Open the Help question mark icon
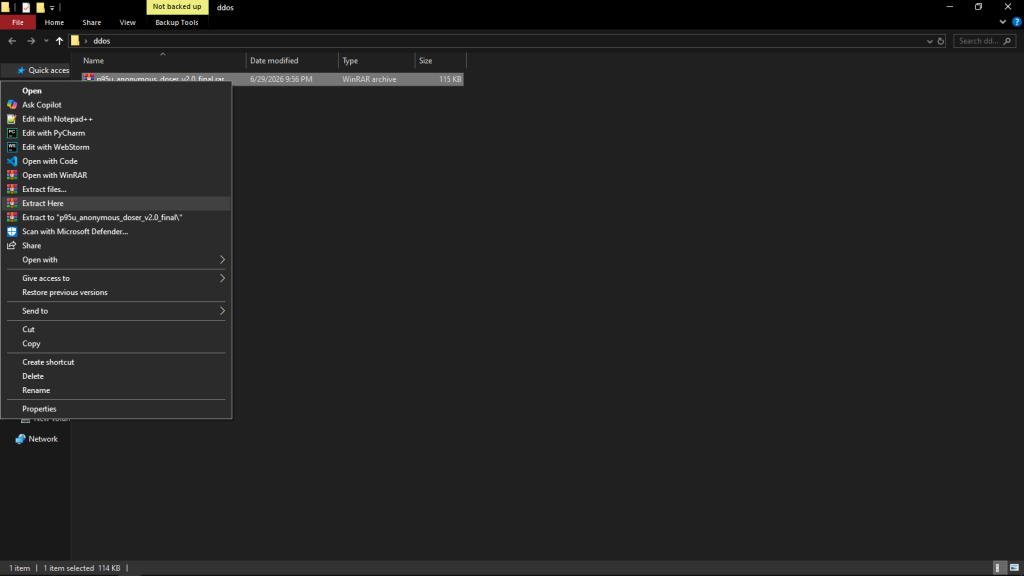1024x576 pixels. pyautogui.click(x=1016, y=22)
